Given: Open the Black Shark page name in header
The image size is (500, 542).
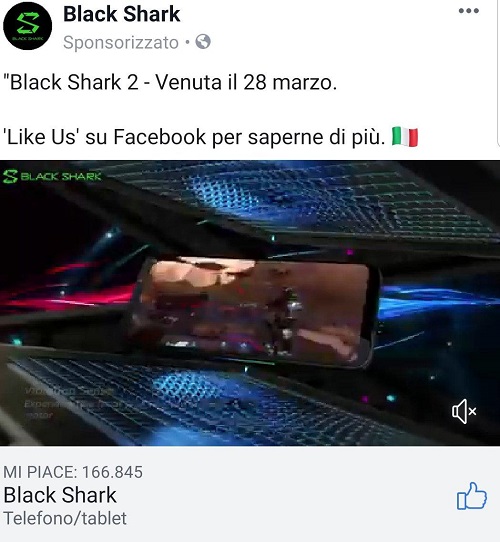Looking at the screenshot, I should tap(121, 14).
